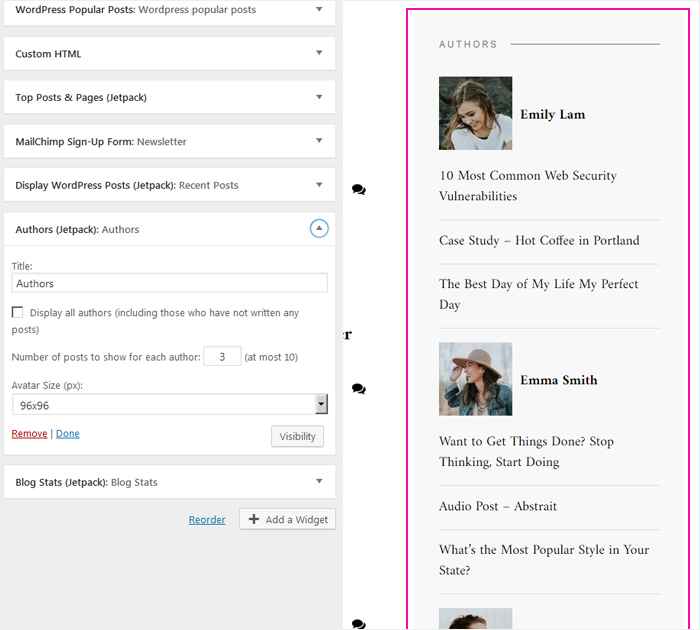Expand the MailChimp Sign-Up Form widget arrow
Viewport: 700px width, 630px height.
coord(319,141)
